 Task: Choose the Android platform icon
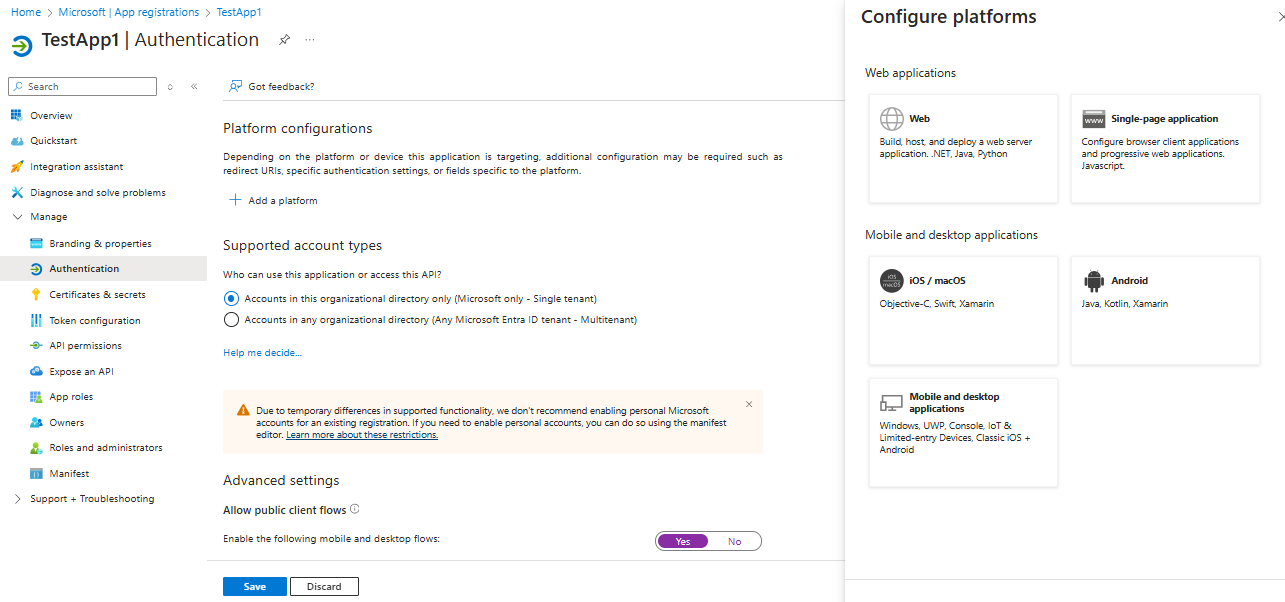[1093, 281]
